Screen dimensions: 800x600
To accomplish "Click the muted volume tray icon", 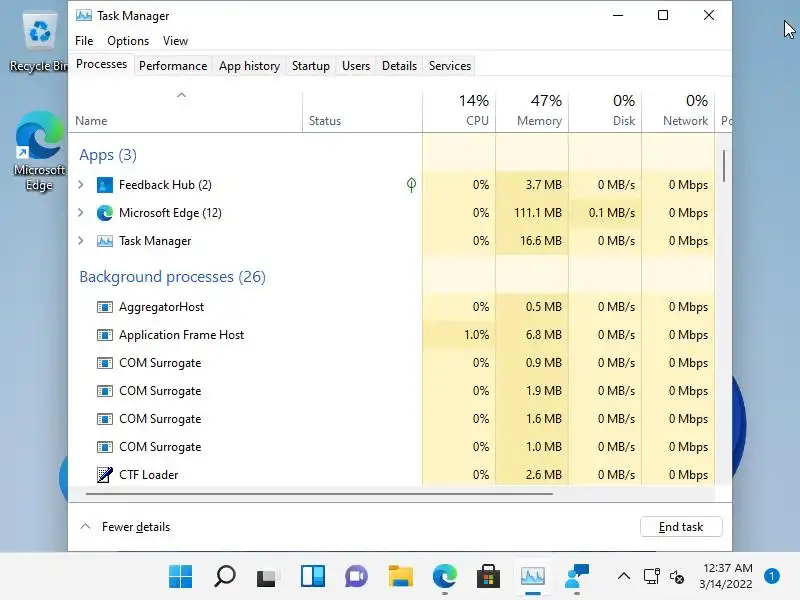I will tap(677, 577).
